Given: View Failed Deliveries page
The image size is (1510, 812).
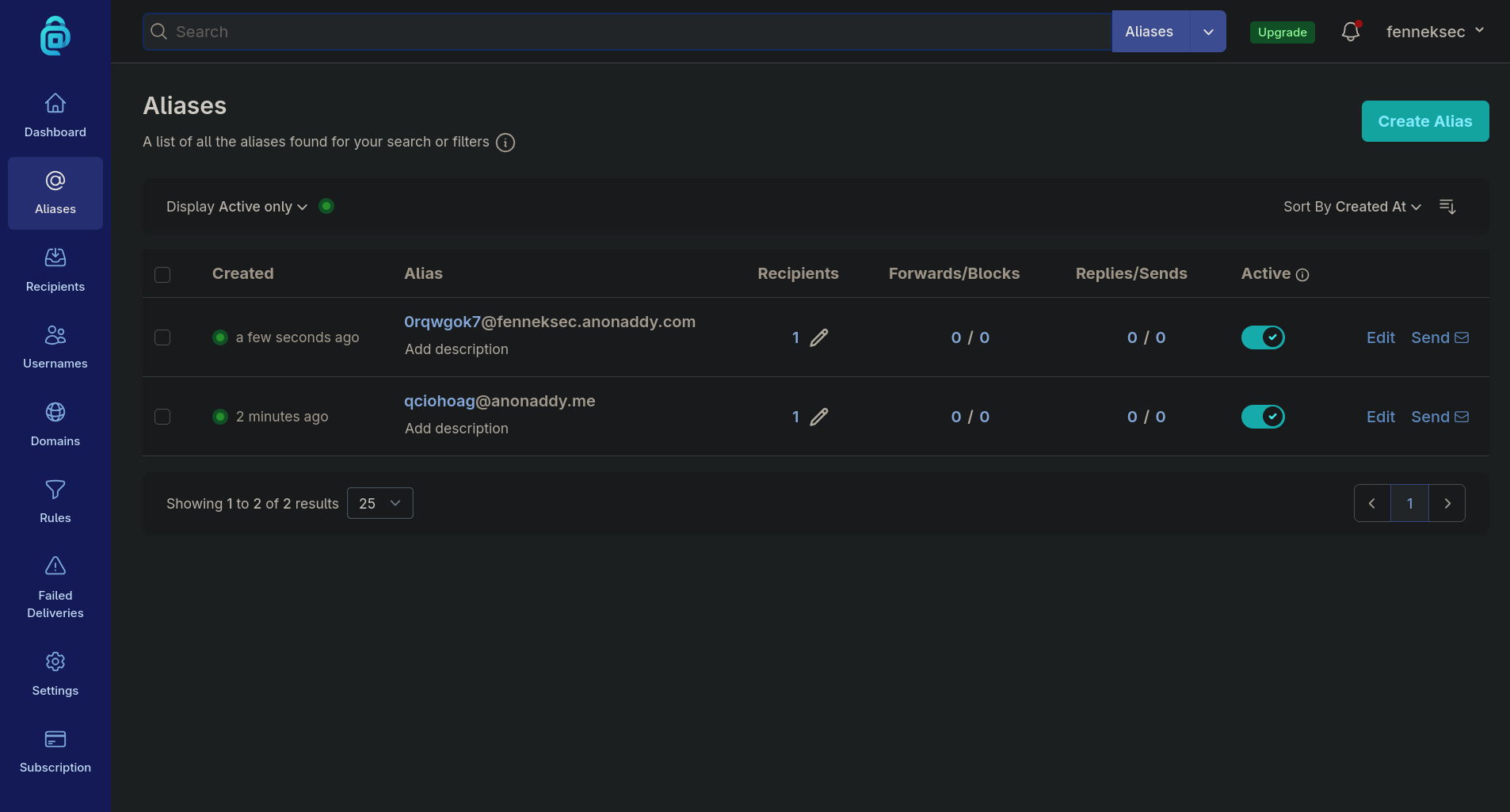Looking at the screenshot, I should (55, 588).
